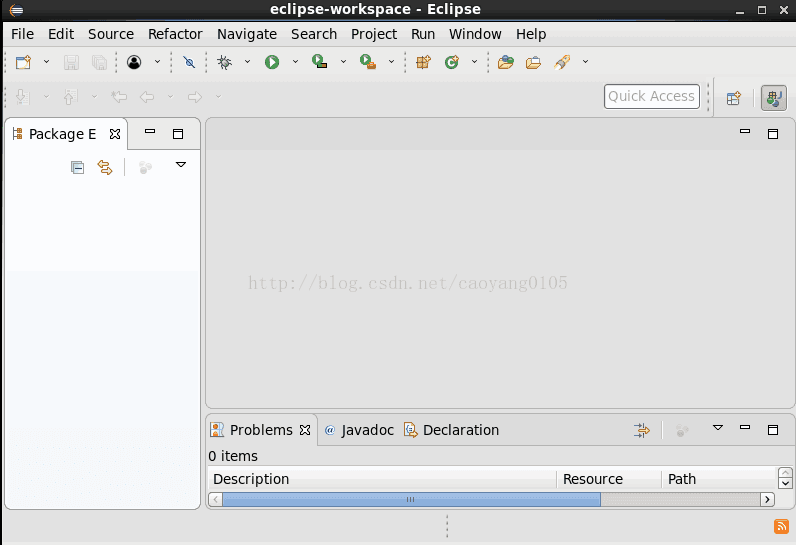Click the New Java Package icon
Viewport: 796px width, 545px height.
click(x=423, y=62)
